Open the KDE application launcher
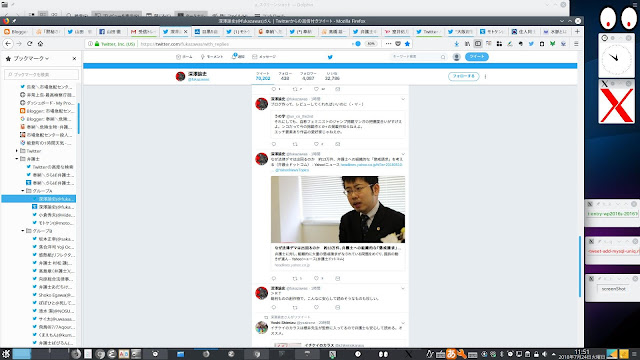The height and width of the screenshot is (360, 640). (x=5, y=354)
